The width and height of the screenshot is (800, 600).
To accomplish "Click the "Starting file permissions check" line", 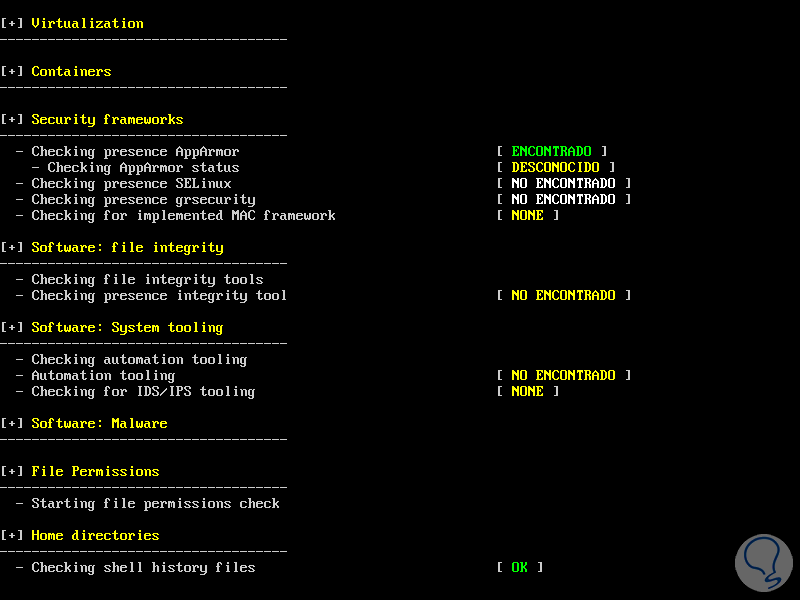I will tap(155, 503).
